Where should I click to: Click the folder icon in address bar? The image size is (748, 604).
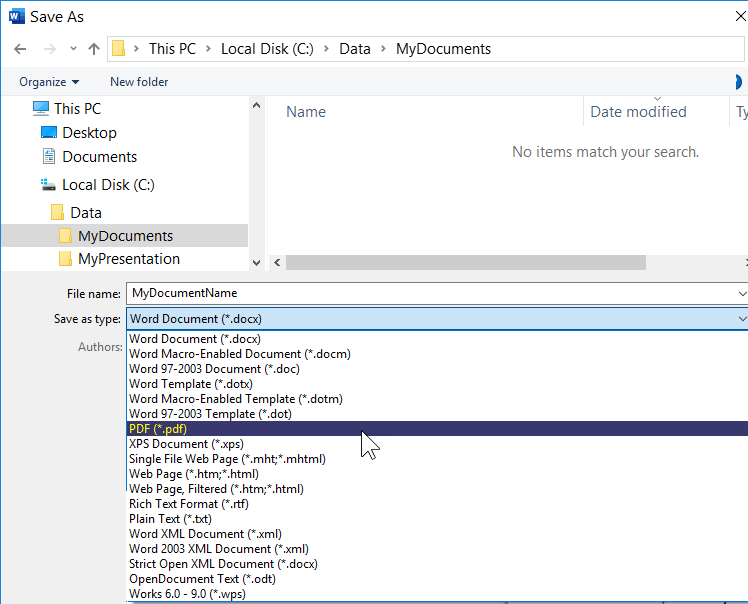(x=118, y=48)
